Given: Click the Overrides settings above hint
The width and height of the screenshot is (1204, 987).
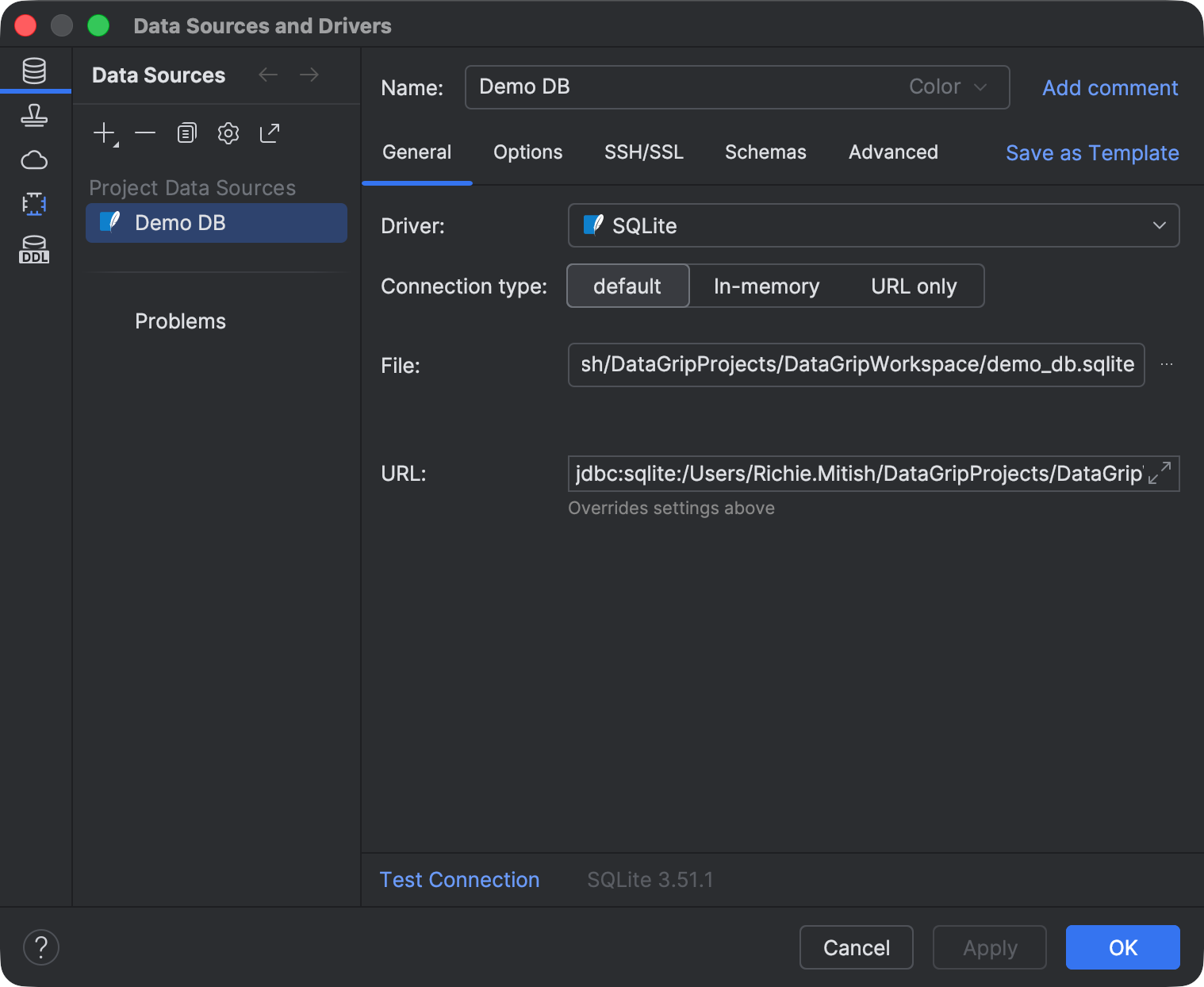Looking at the screenshot, I should click(x=671, y=508).
